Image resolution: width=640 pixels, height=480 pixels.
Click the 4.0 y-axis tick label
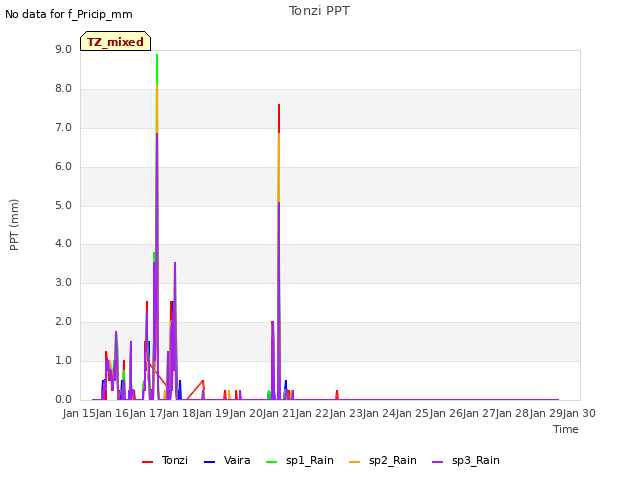63,244
